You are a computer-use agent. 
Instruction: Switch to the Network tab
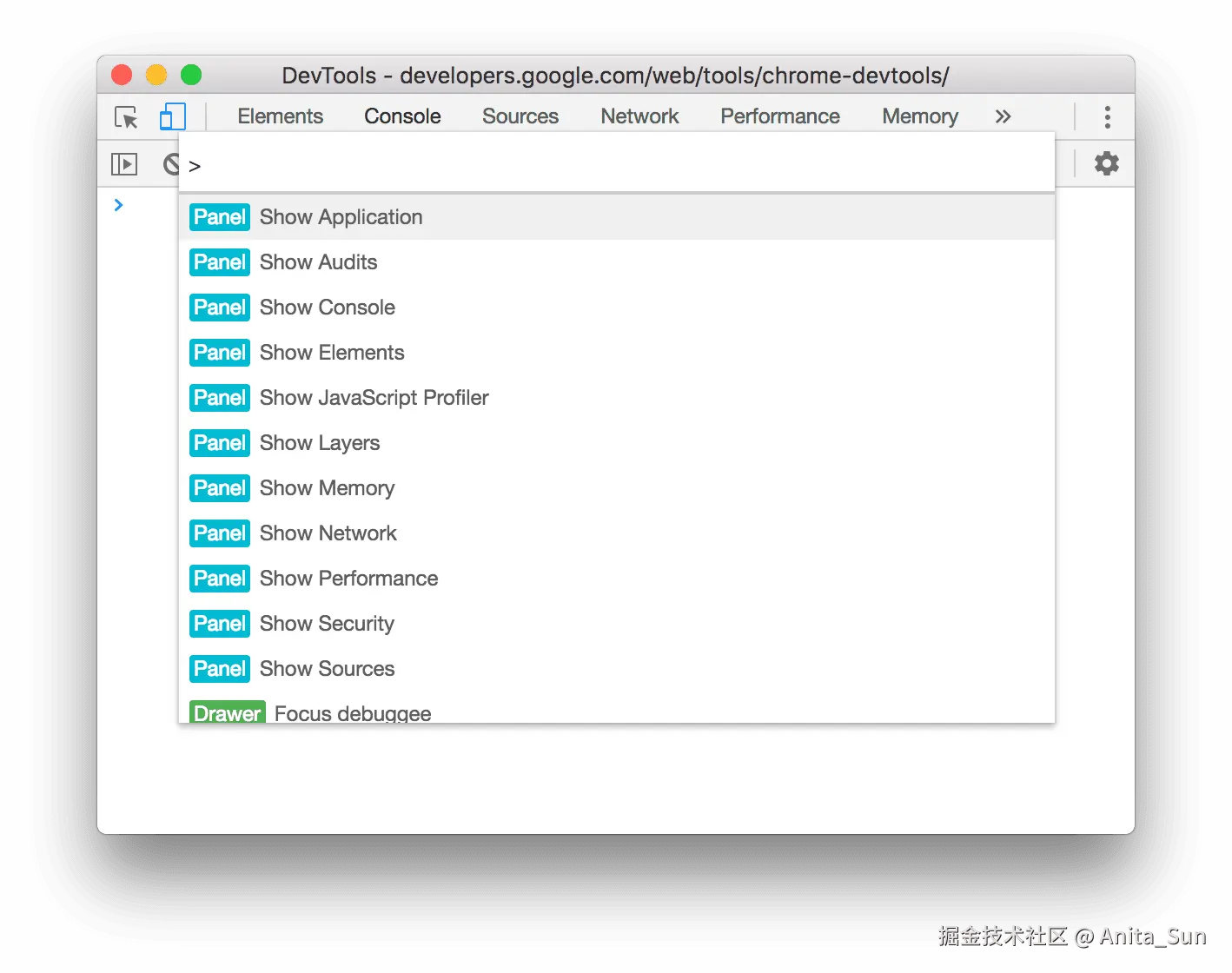point(639,116)
